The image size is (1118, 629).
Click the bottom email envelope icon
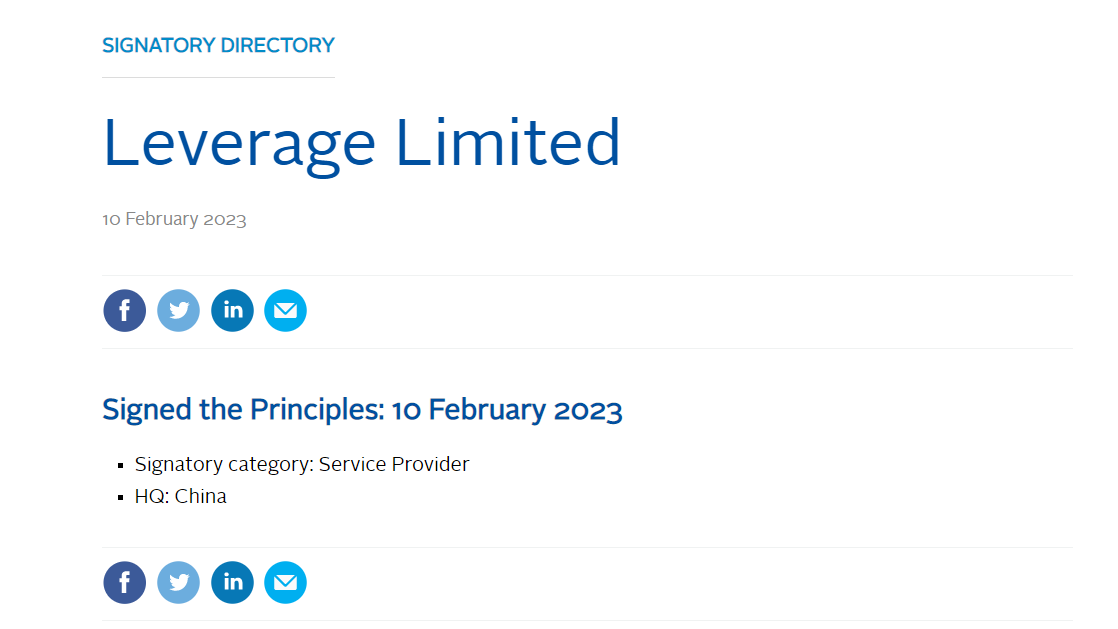(x=286, y=583)
